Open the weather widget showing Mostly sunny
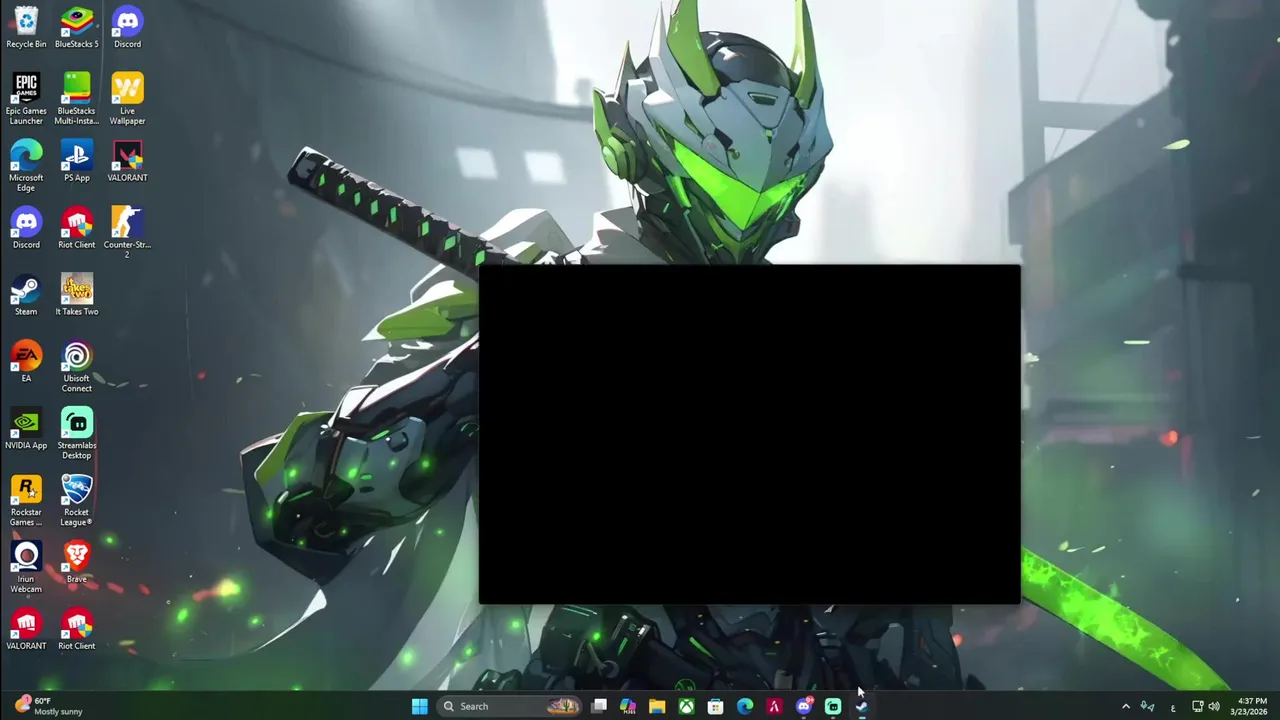1280x720 pixels. tap(50, 706)
